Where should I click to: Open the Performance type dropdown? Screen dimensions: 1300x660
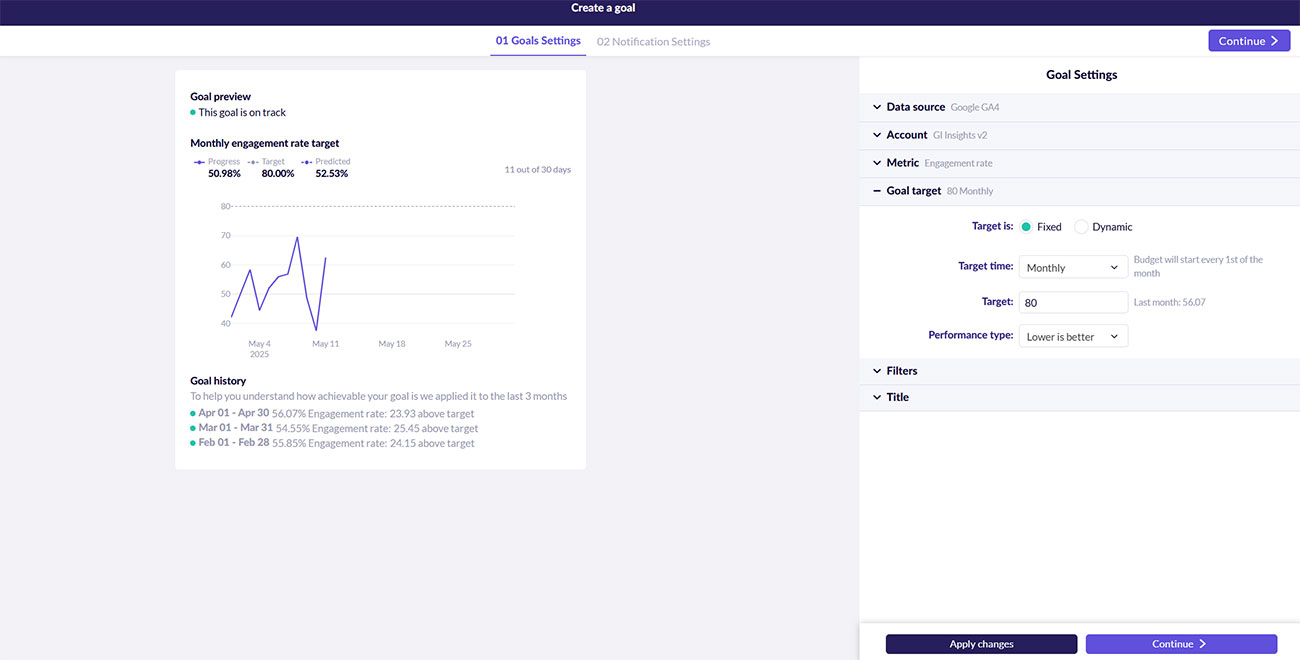click(x=1073, y=337)
